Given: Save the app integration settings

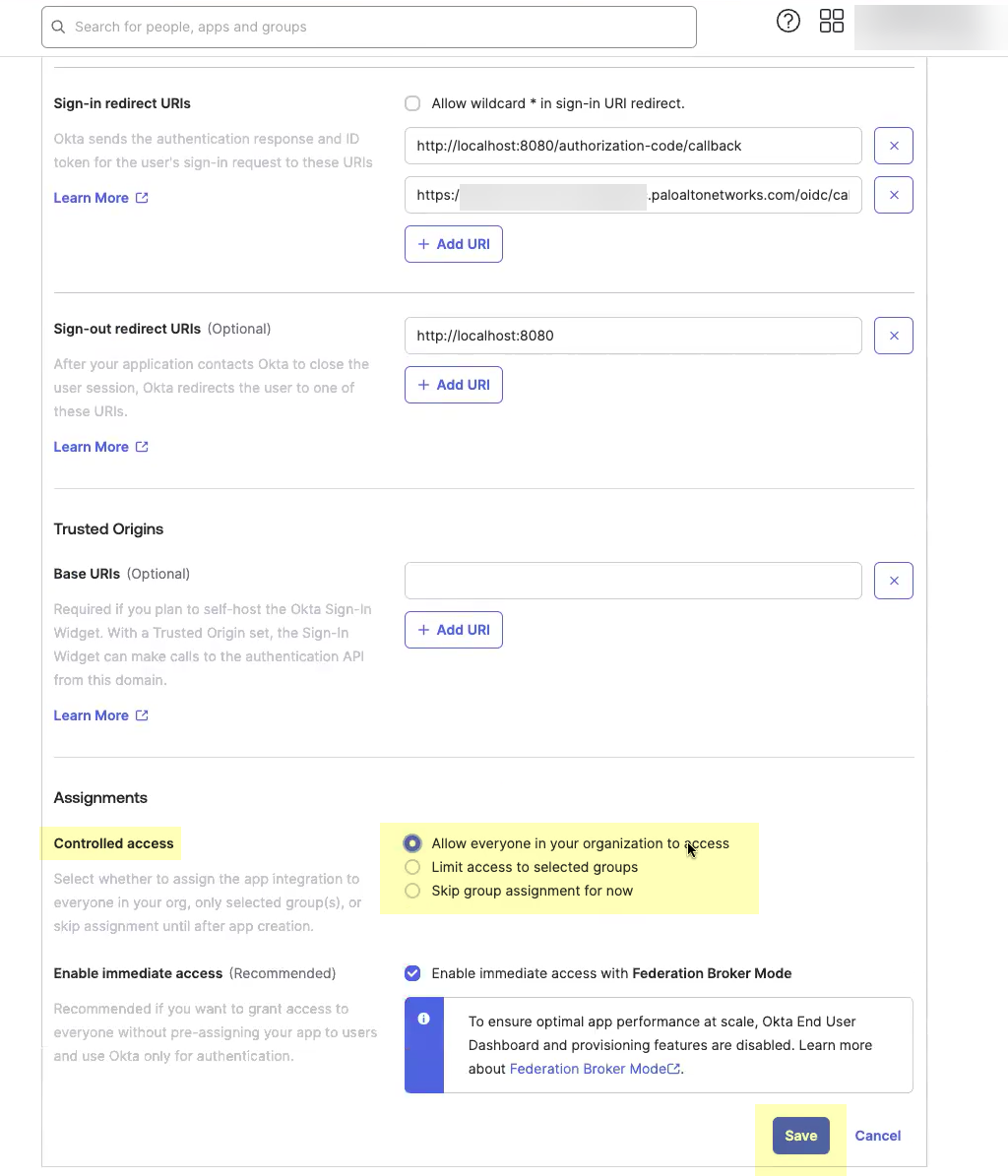Looking at the screenshot, I should [800, 1136].
